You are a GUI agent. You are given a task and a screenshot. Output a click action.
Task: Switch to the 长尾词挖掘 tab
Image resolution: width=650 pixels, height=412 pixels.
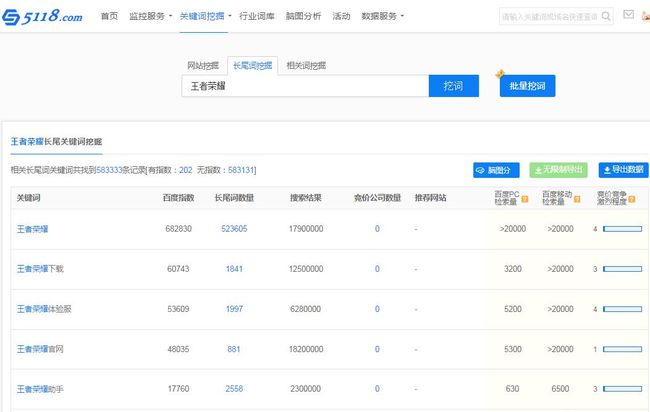tap(252, 65)
